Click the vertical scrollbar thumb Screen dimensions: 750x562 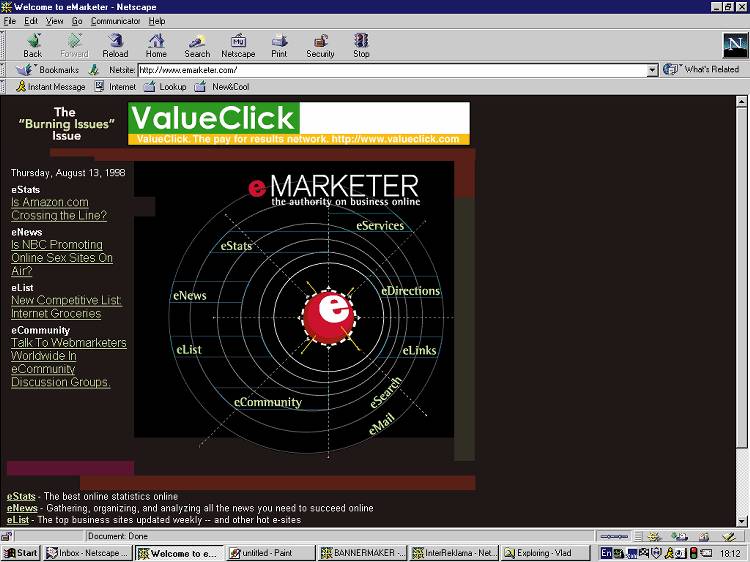(x=741, y=277)
